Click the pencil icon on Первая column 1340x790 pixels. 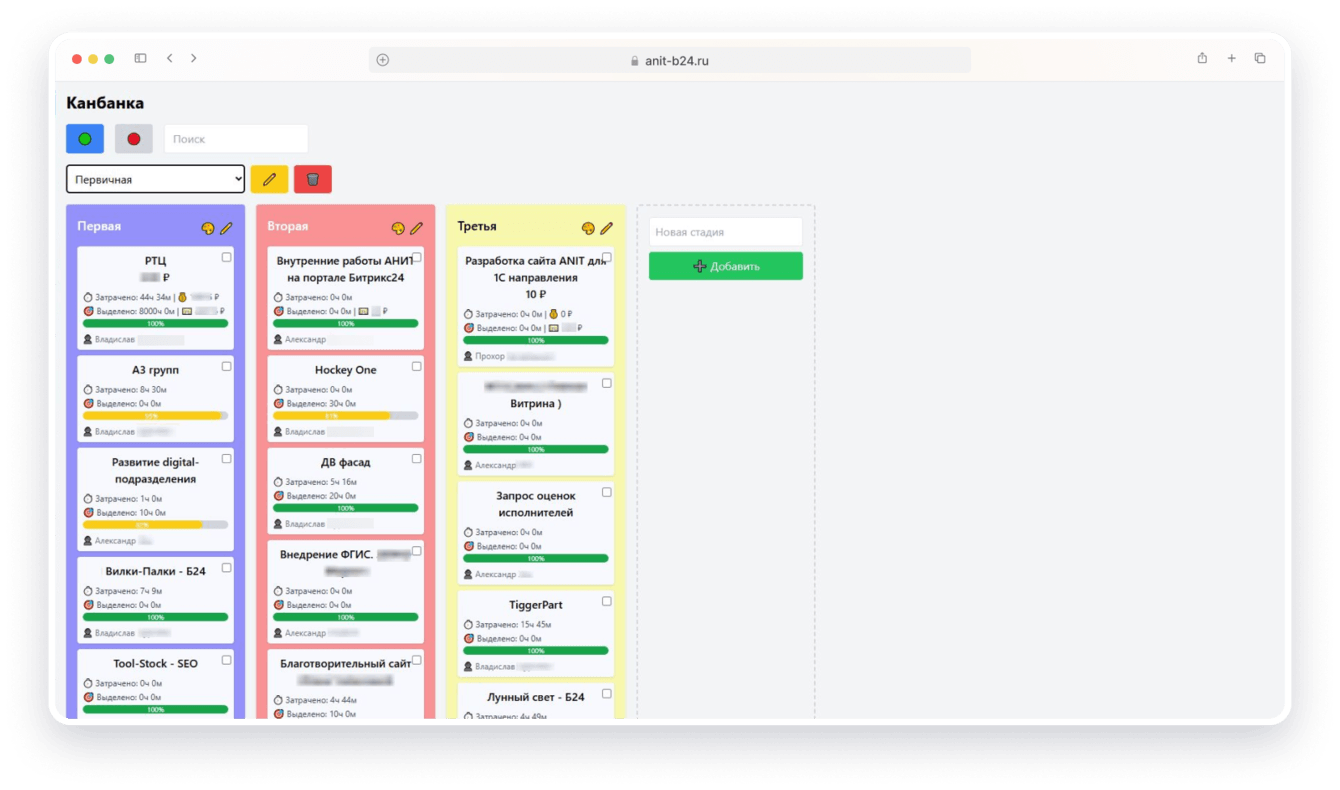(226, 228)
